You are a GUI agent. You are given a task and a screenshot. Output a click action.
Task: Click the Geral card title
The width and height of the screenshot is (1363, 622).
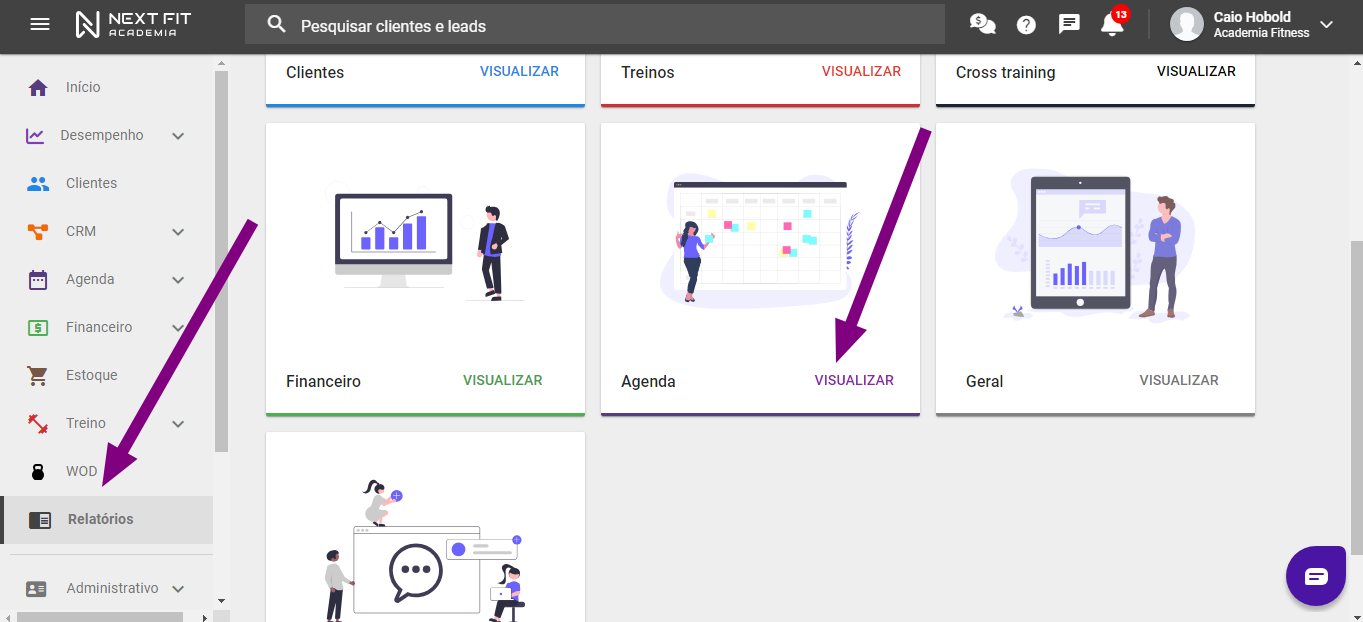[984, 381]
